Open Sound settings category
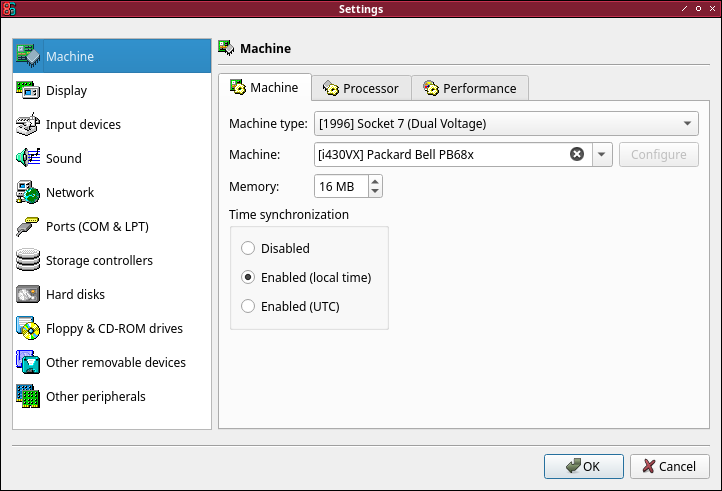The height and width of the screenshot is (491, 722). coord(112,158)
